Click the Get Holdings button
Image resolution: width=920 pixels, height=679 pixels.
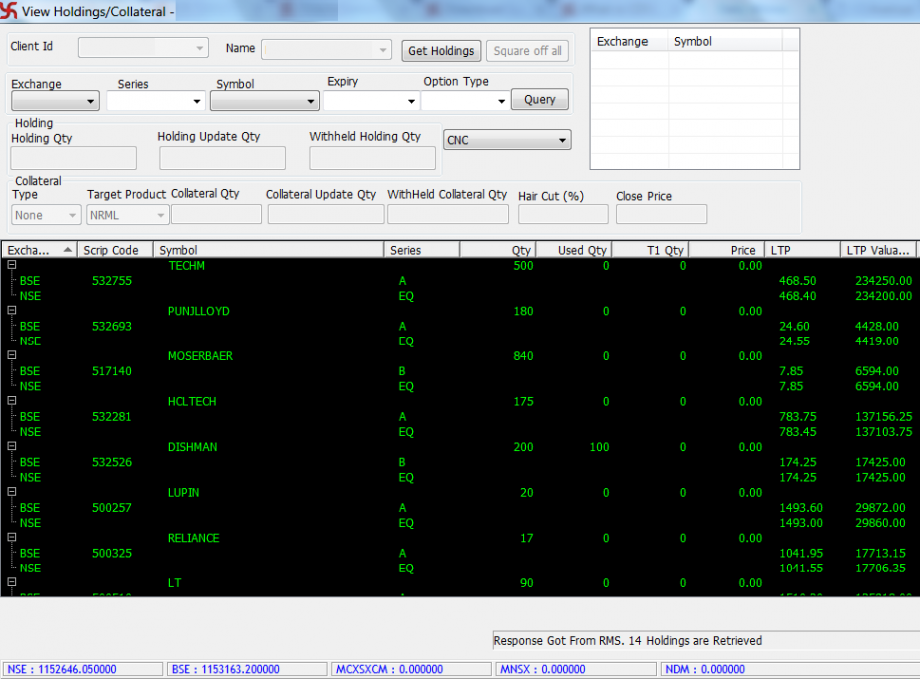coord(441,51)
